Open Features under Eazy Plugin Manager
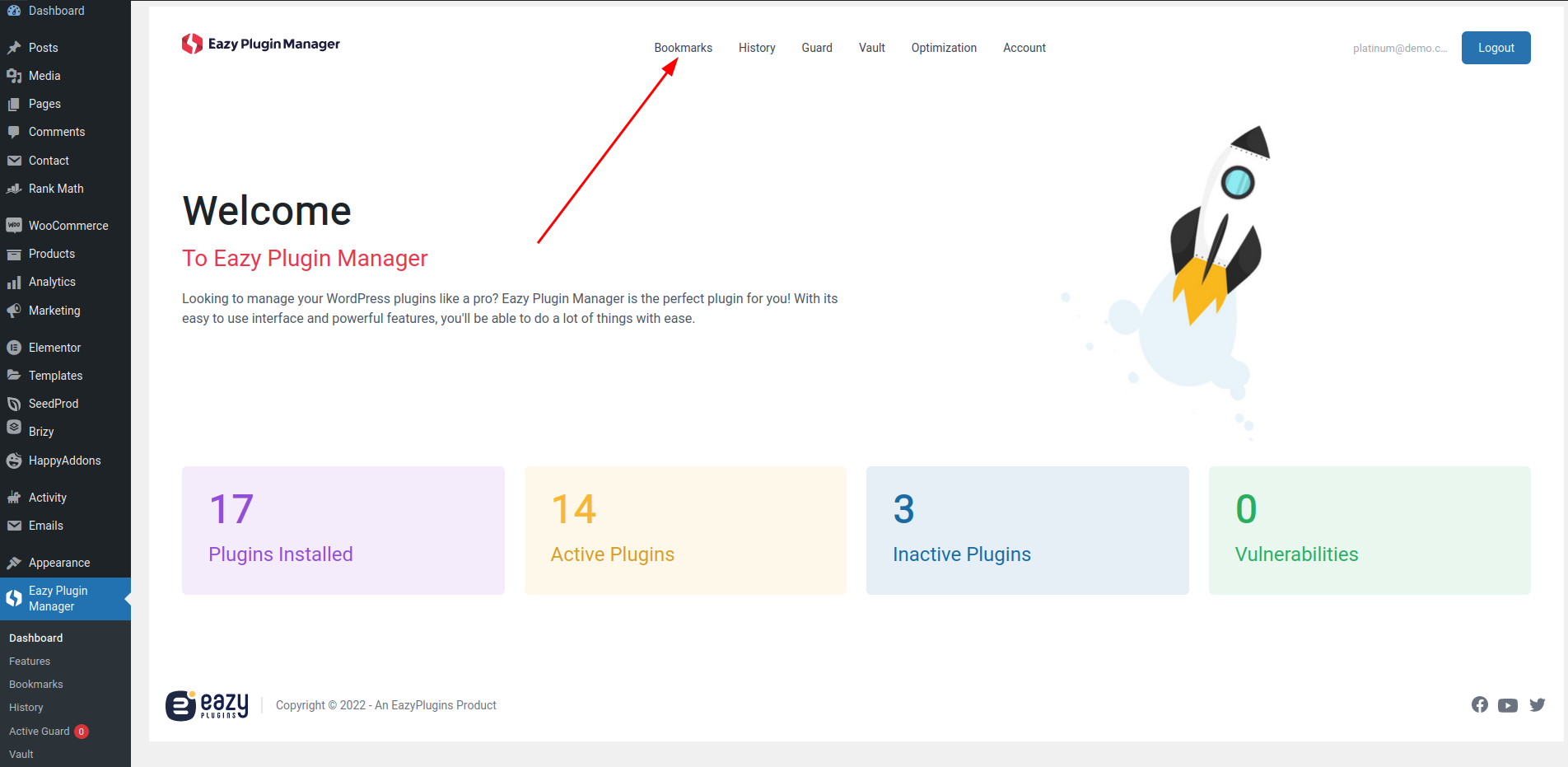This screenshot has width=1568, height=767. pyautogui.click(x=29, y=661)
